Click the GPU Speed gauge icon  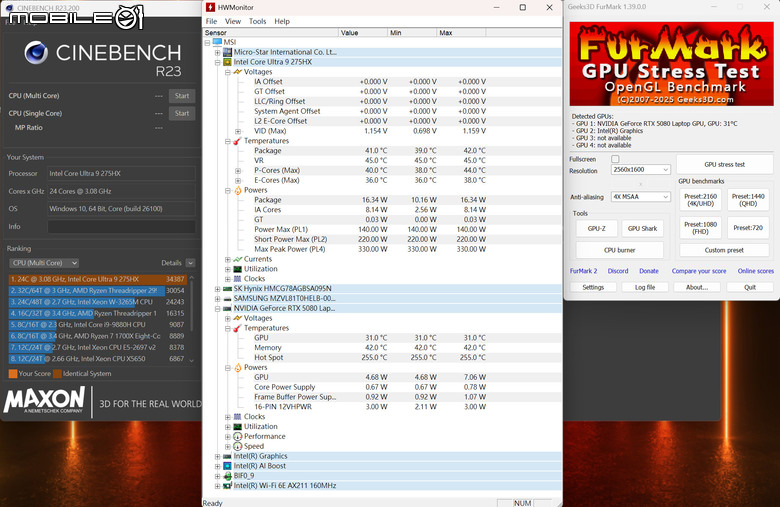pos(237,446)
